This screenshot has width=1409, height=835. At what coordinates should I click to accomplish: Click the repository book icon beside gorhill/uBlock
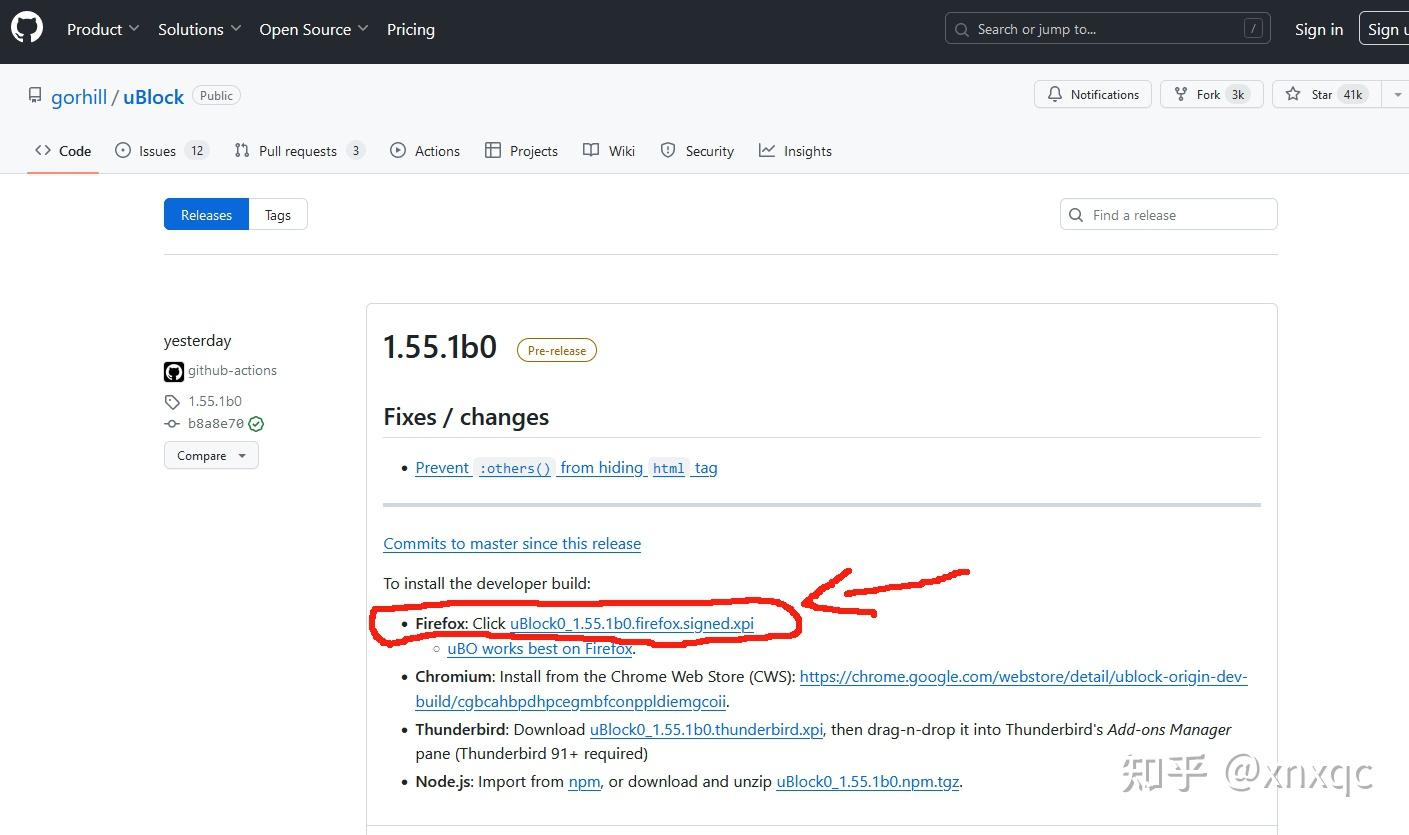pos(35,95)
